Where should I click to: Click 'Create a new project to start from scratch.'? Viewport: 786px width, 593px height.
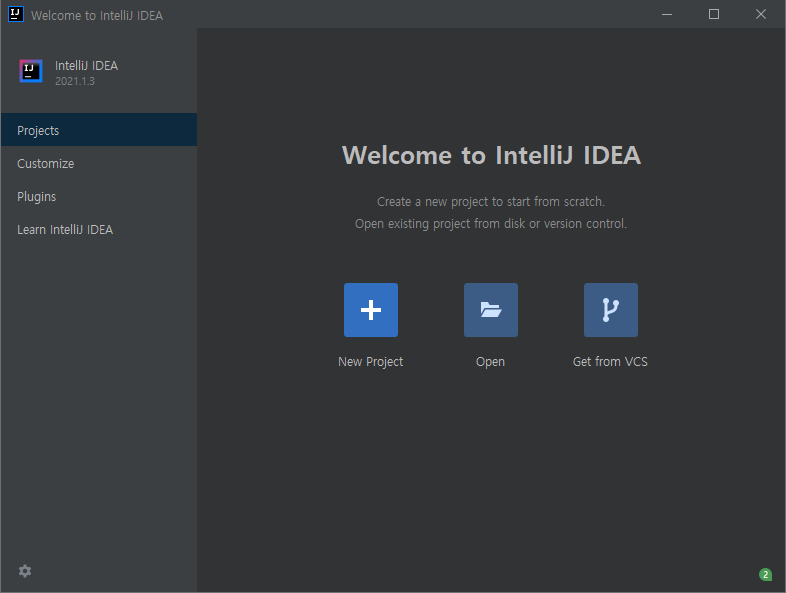click(x=491, y=202)
